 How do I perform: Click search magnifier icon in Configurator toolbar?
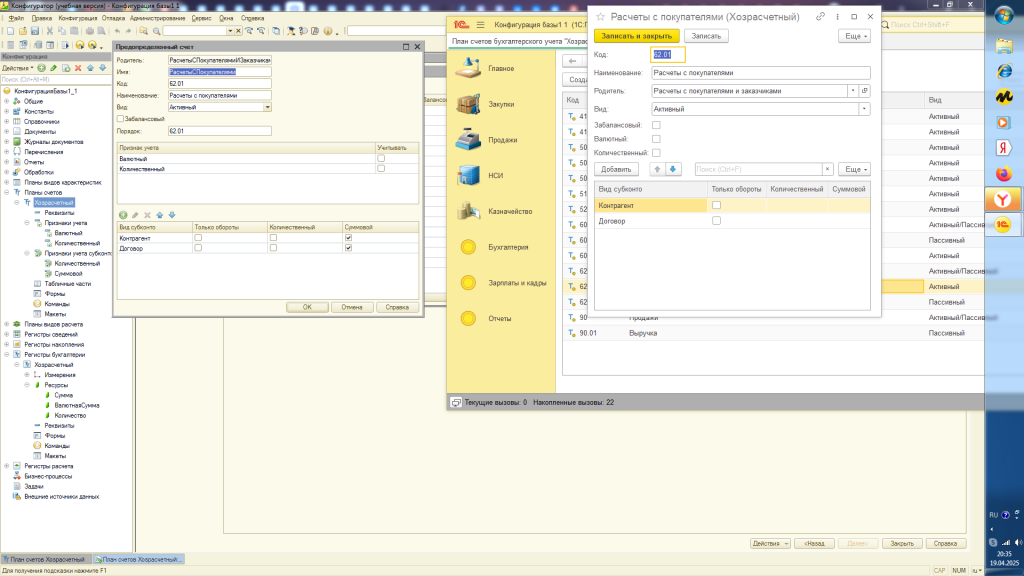tap(157, 31)
